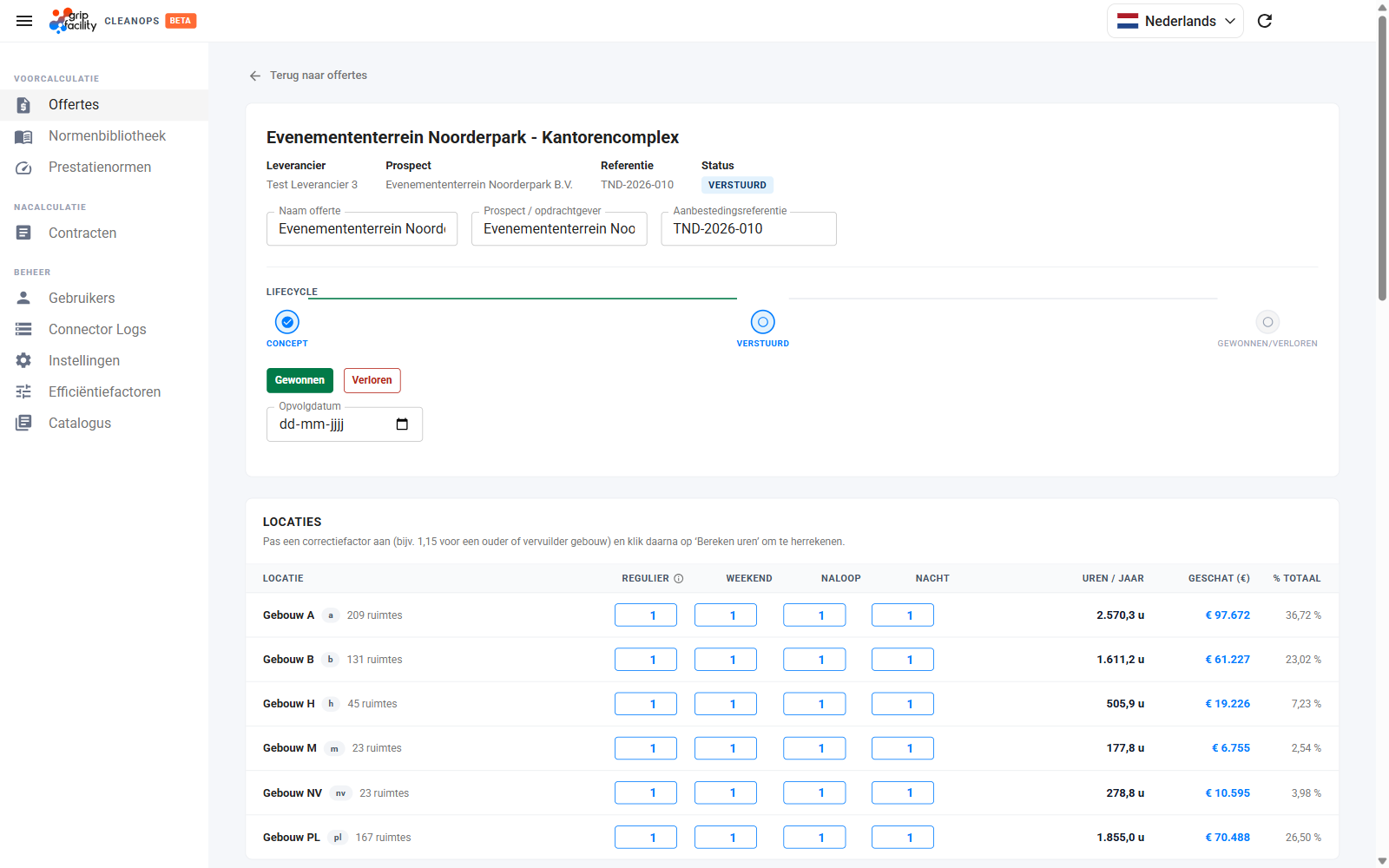
Task: Click the Grip Facility CleanOps logo
Action: pyautogui.click(x=73, y=21)
